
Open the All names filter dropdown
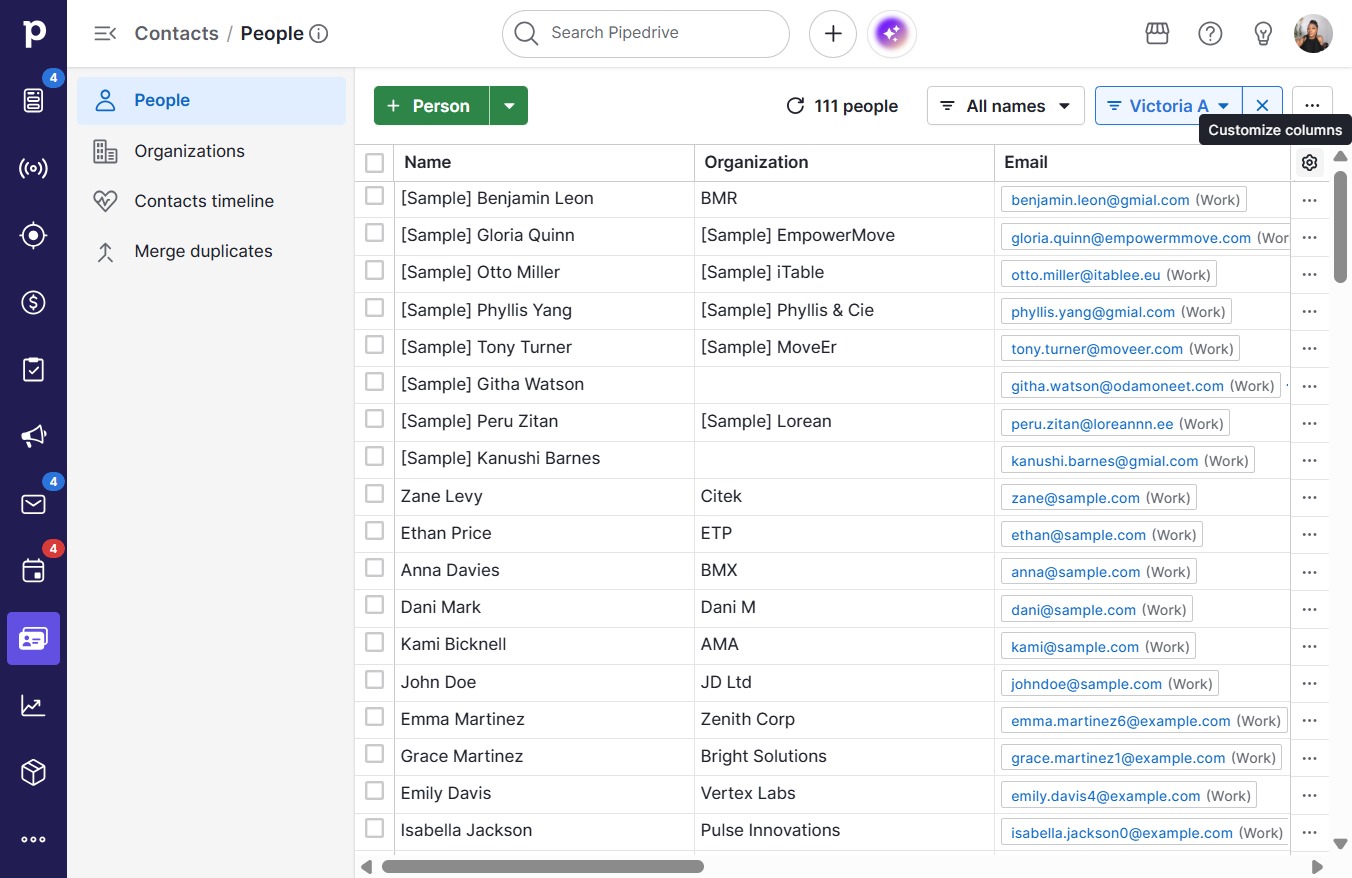coord(1006,106)
